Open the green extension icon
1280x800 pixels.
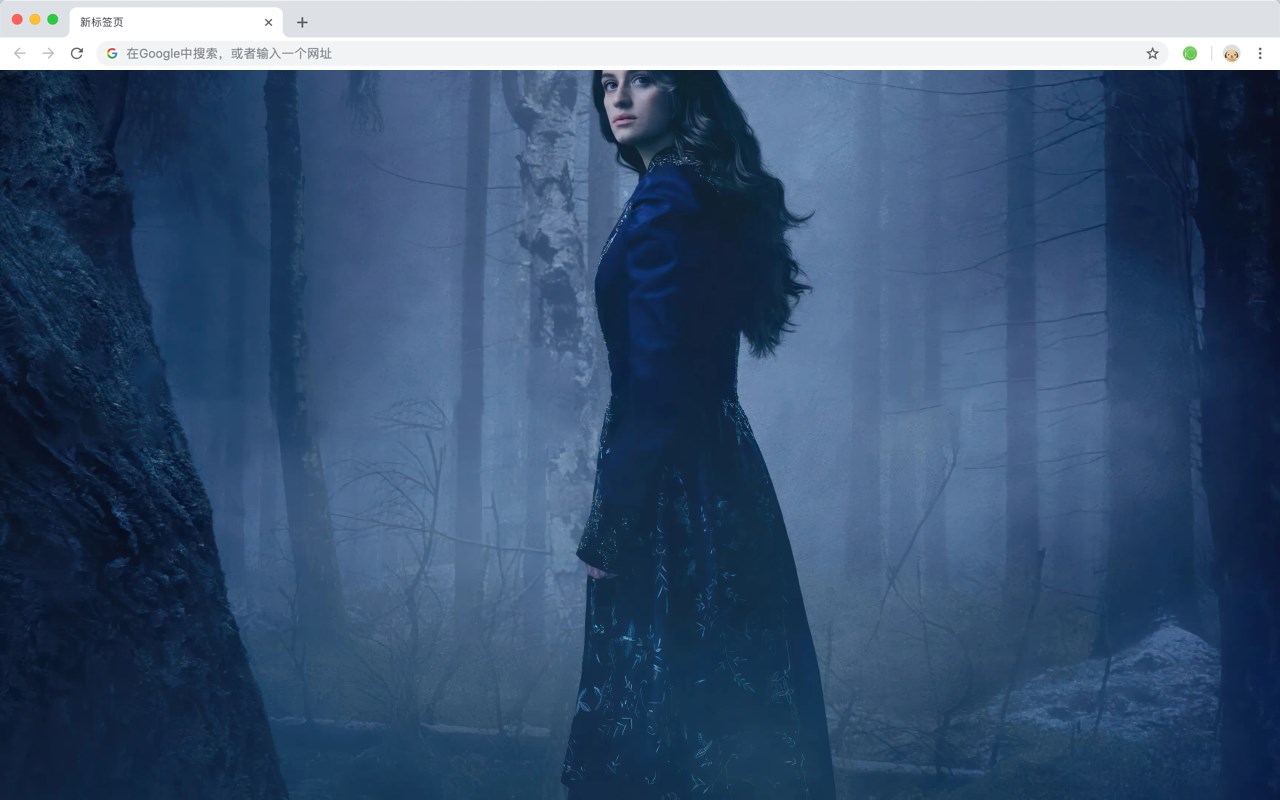1190,53
